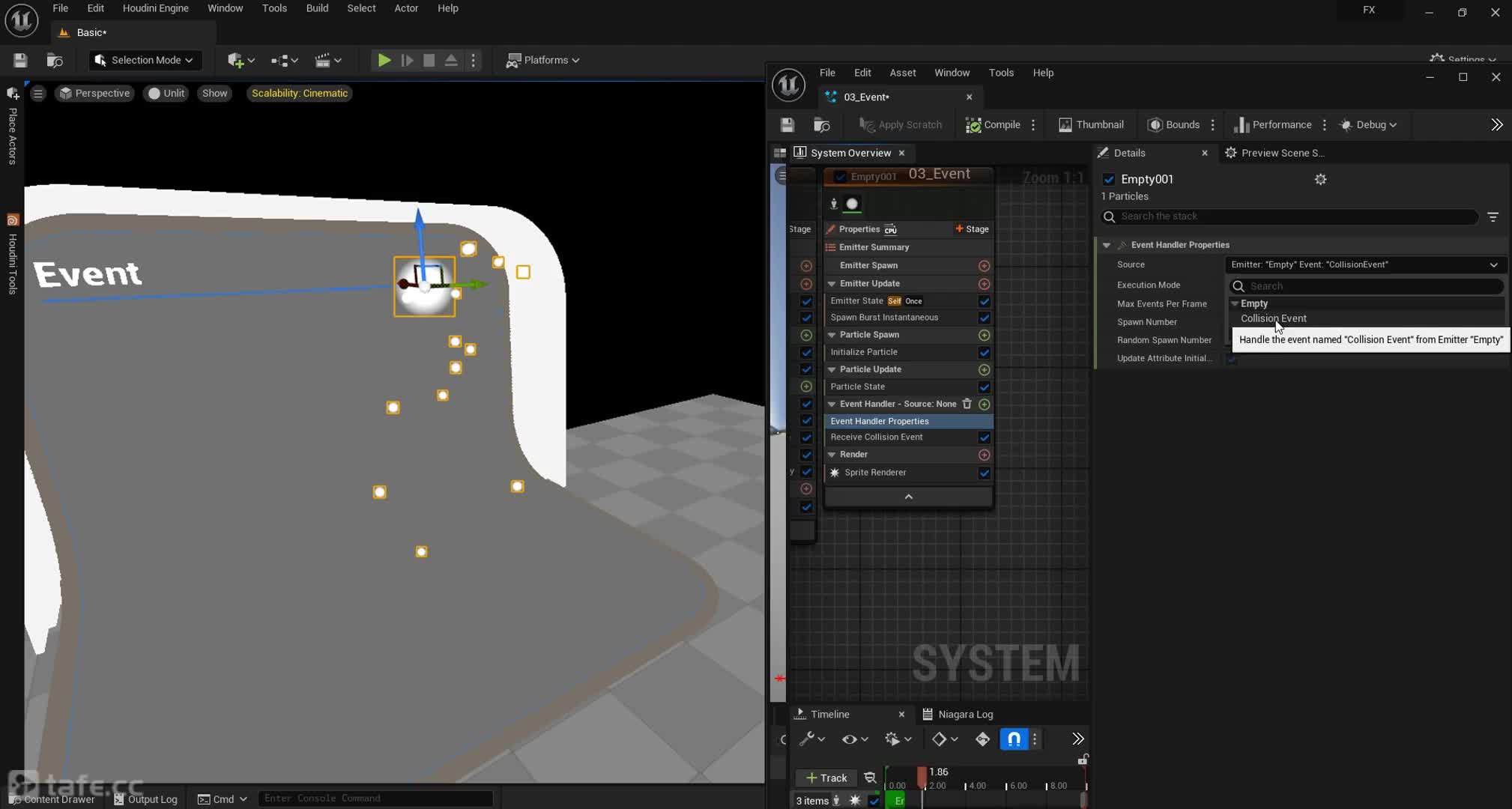Open Browse to asset icon beside main Save
Screen dimensions: 1512x809
click(55, 60)
